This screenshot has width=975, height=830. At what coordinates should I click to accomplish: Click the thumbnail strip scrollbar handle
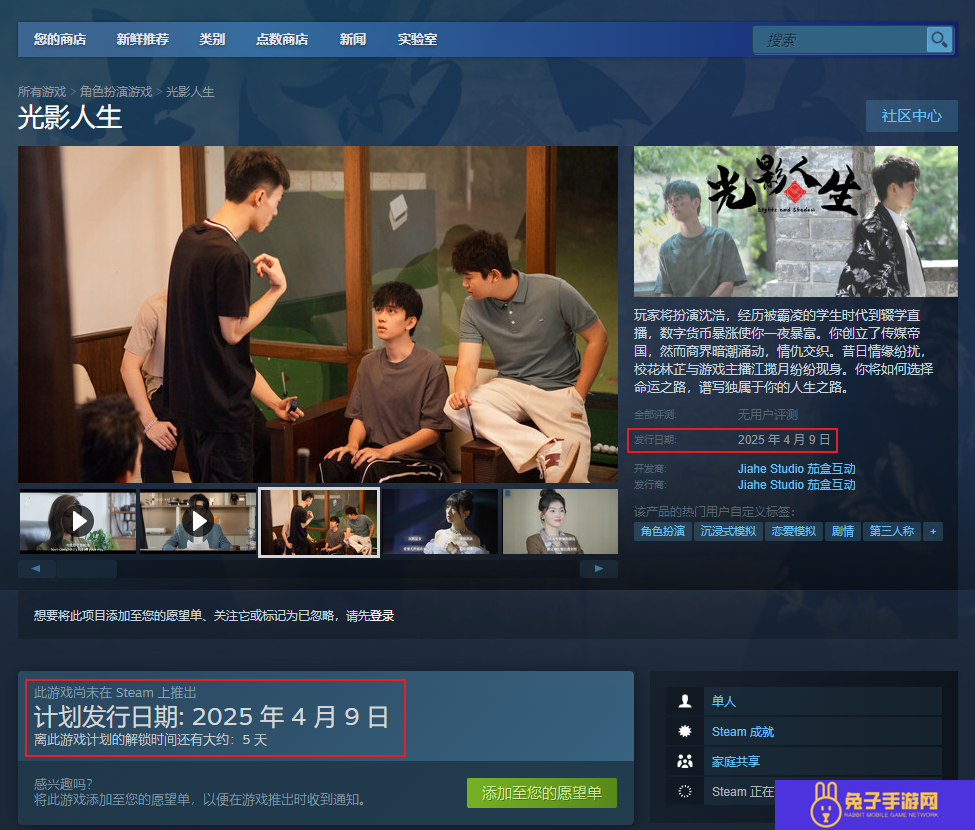pyautogui.click(x=86, y=568)
